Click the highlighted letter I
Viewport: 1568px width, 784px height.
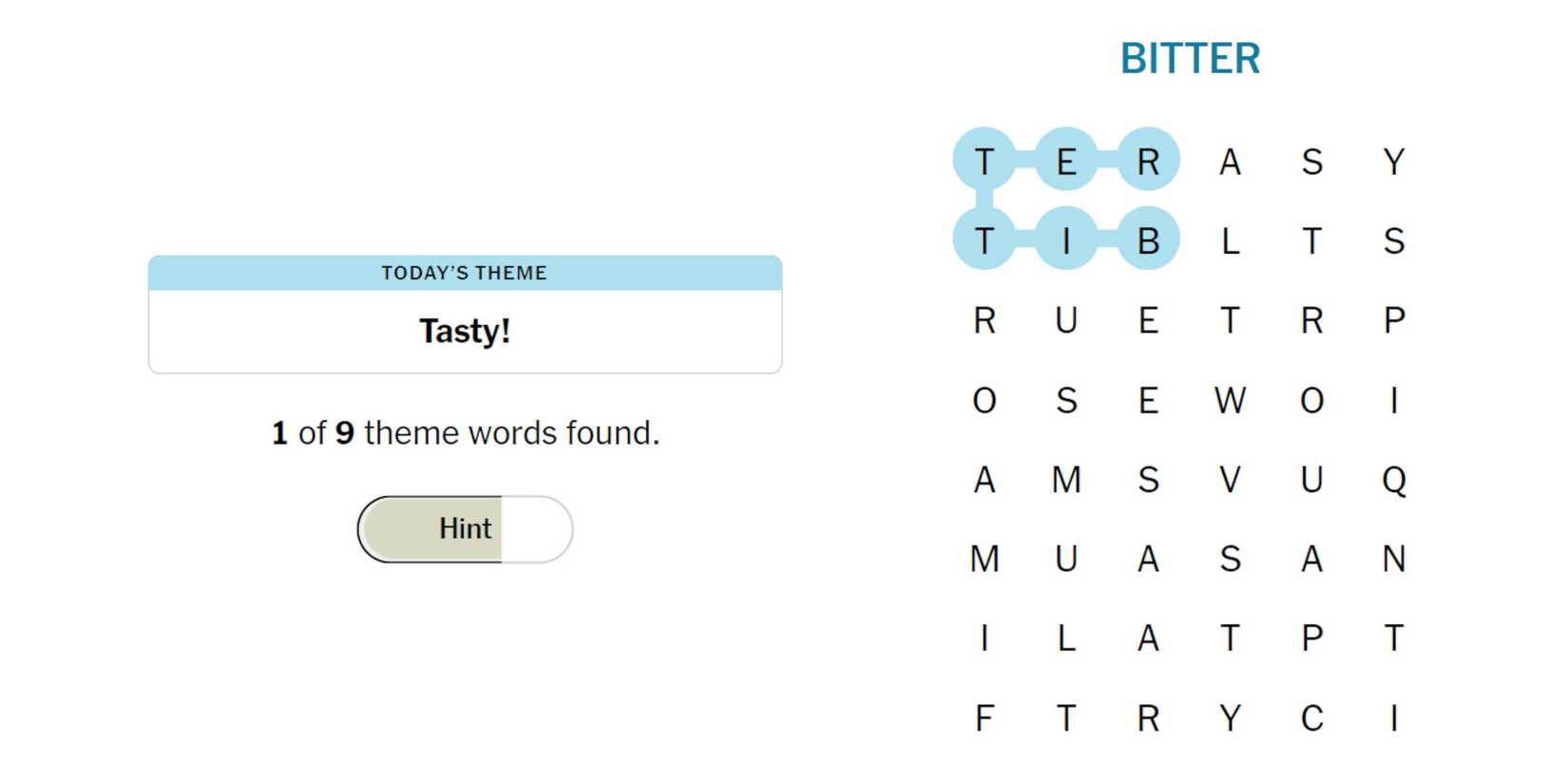click(1066, 240)
